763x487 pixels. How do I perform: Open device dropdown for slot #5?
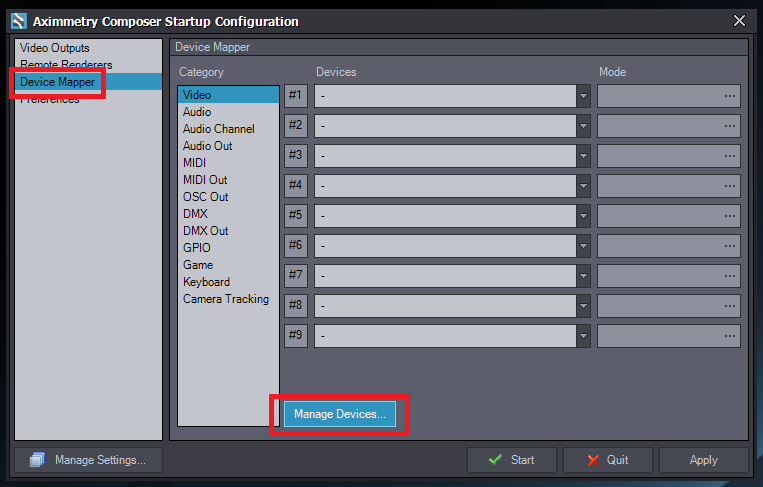(583, 216)
